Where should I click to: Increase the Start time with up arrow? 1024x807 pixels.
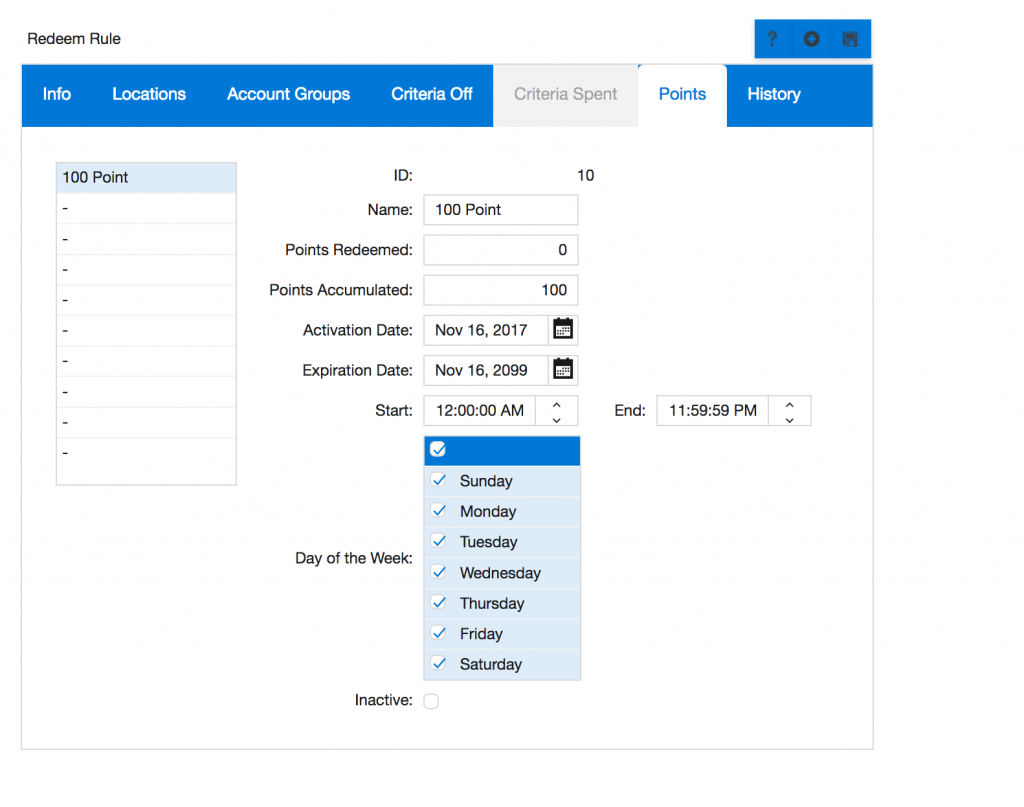556,405
